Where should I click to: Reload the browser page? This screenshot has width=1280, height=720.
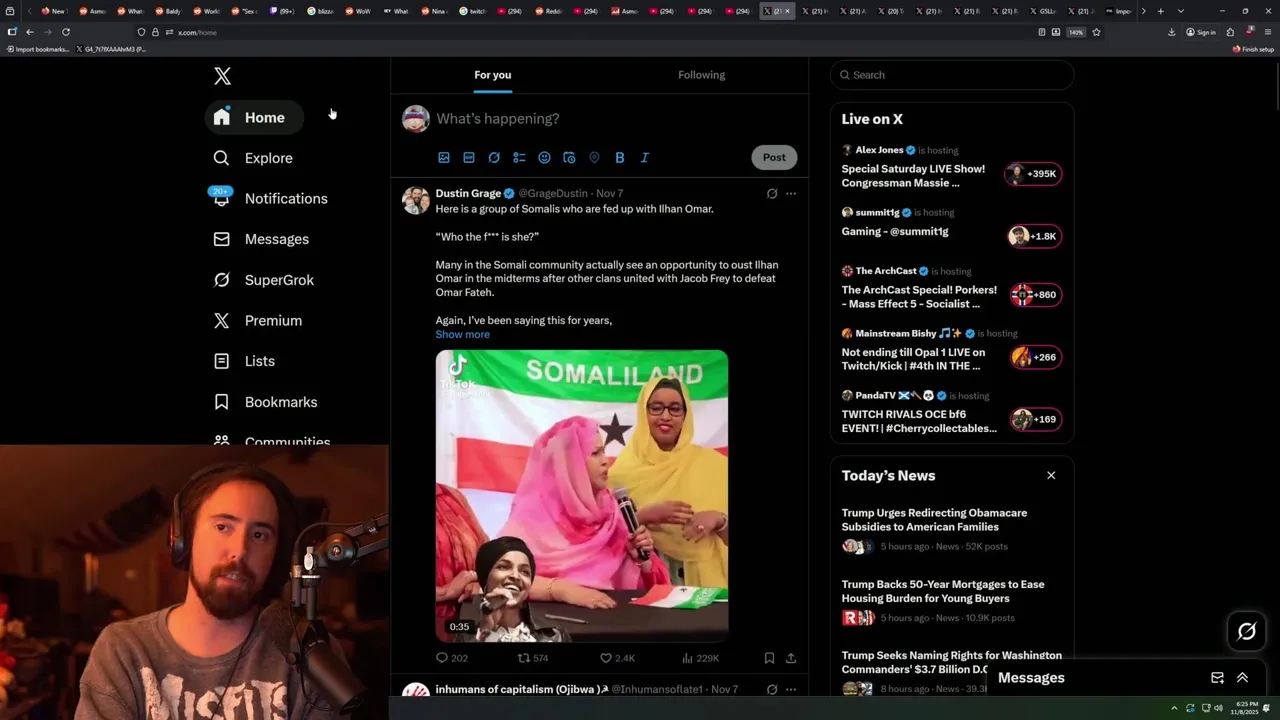pyautogui.click(x=66, y=32)
